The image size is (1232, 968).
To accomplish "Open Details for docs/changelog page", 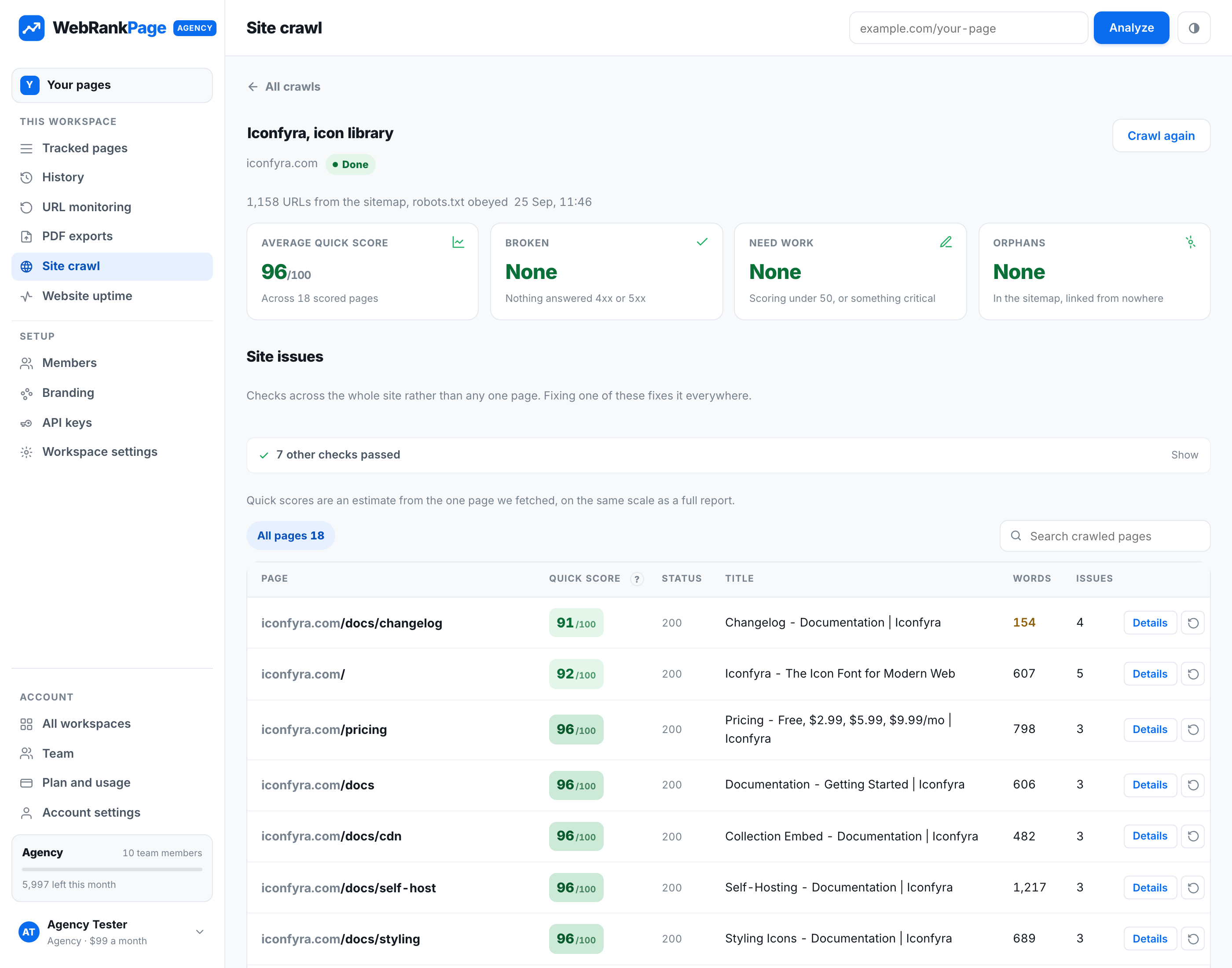I will click(1150, 623).
